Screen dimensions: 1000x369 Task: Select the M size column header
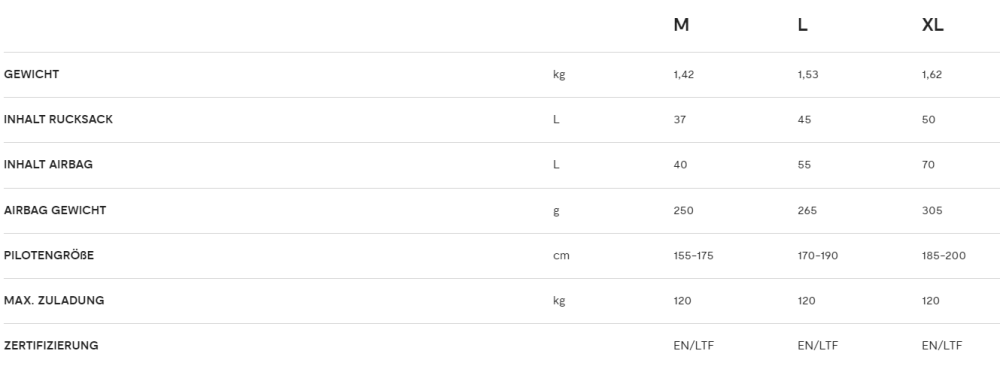[681, 25]
